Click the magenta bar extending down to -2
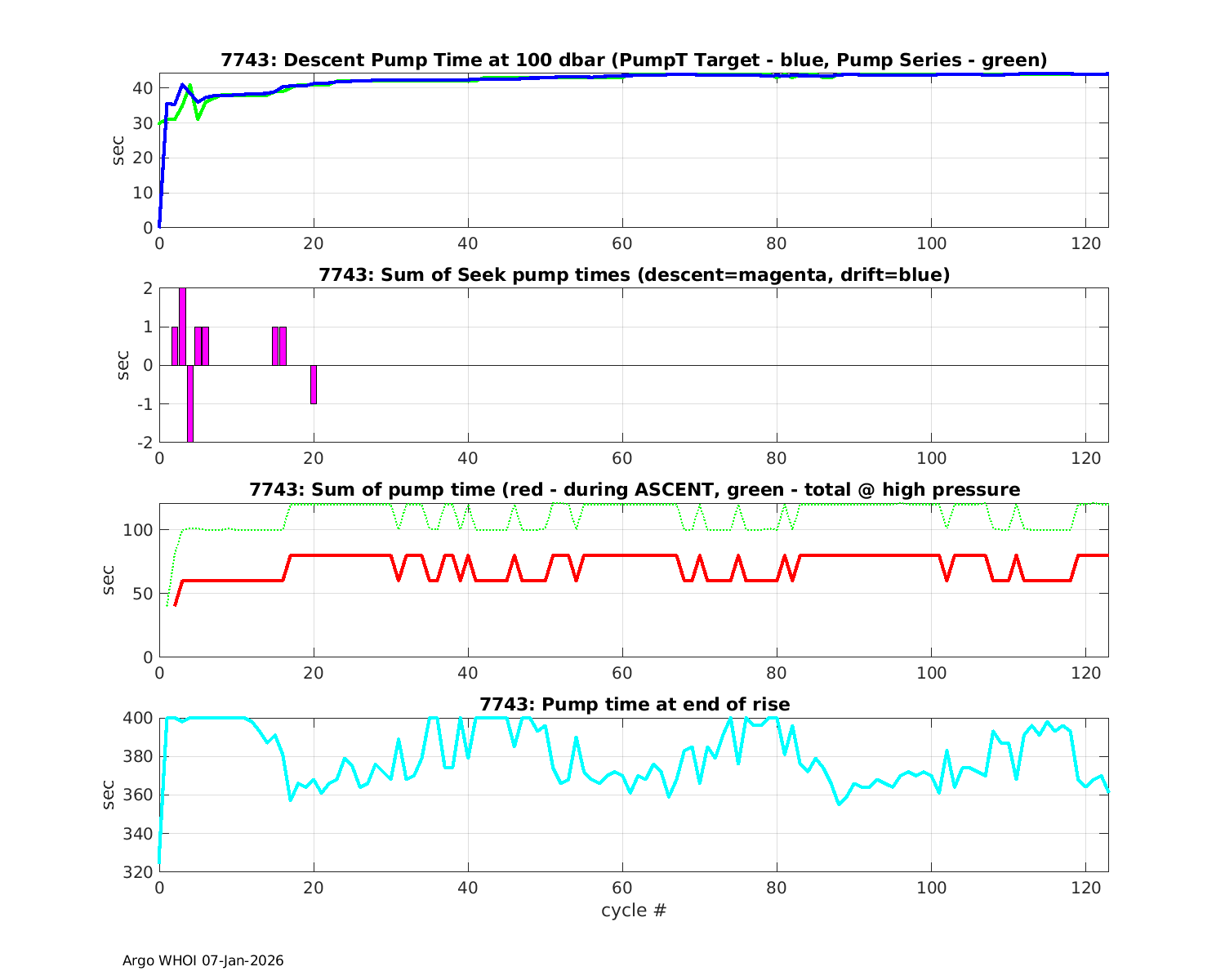1225x980 pixels. [x=190, y=403]
